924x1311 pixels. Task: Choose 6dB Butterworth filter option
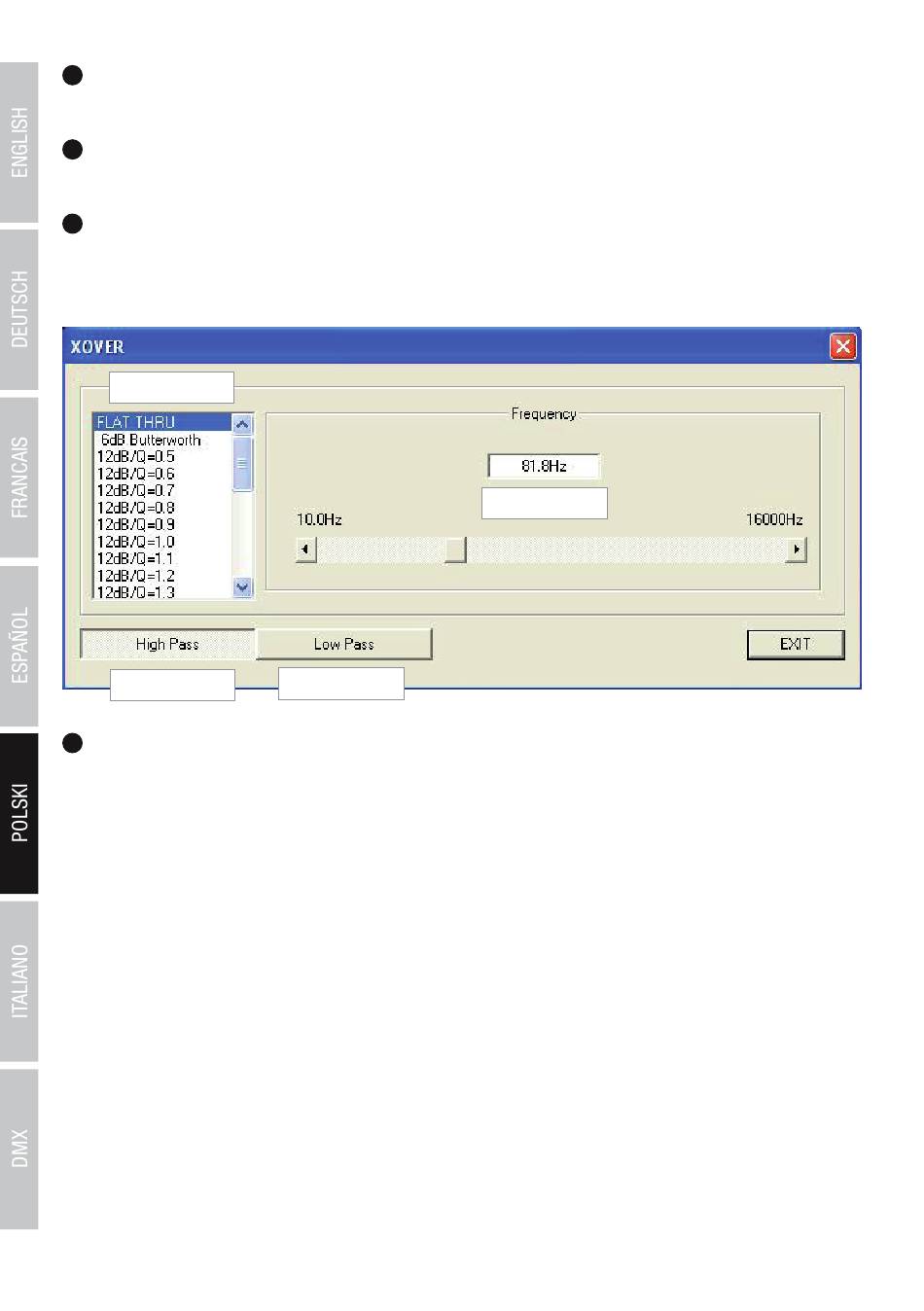coord(151,440)
